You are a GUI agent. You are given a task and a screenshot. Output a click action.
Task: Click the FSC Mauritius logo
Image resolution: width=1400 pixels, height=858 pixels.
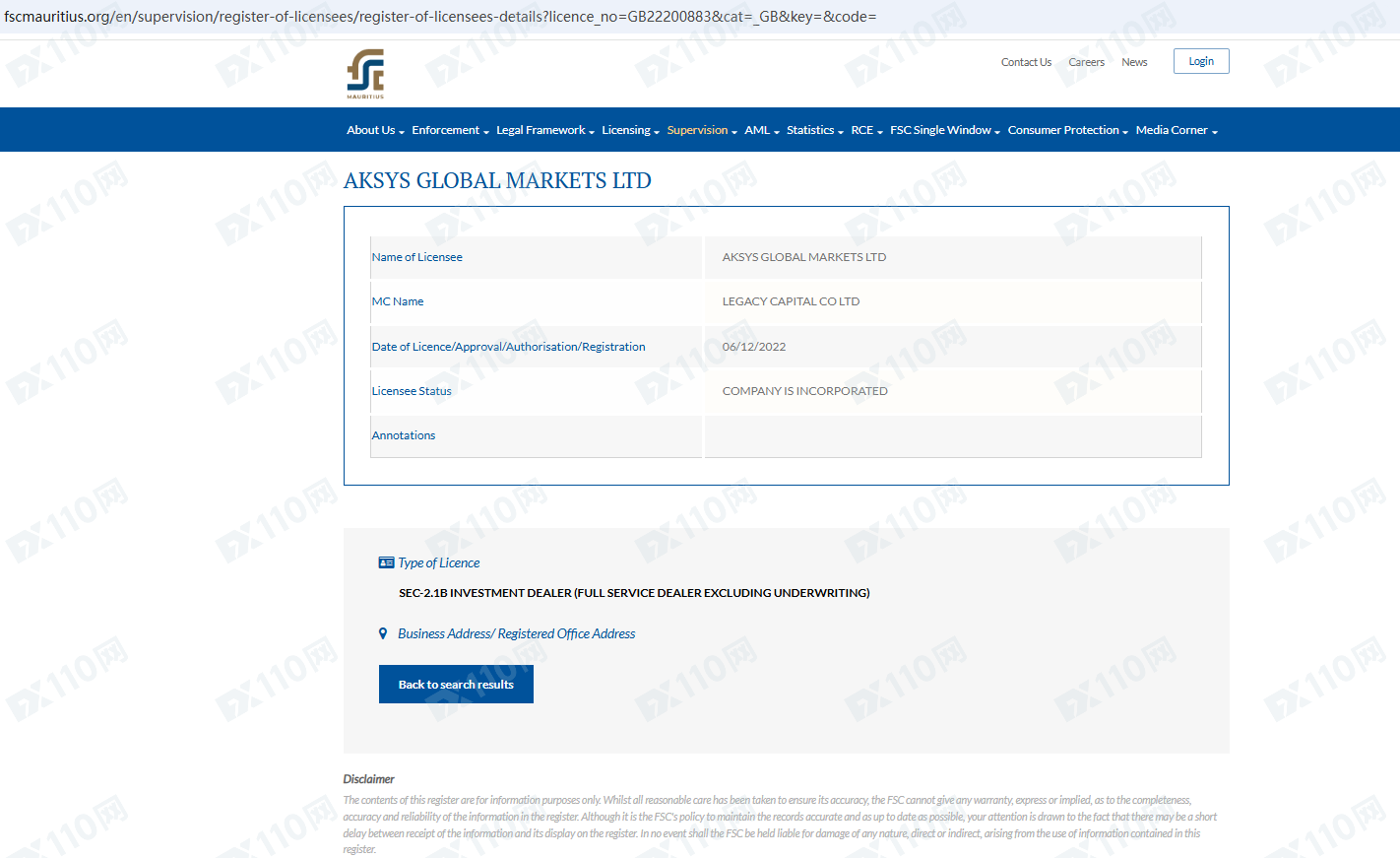365,73
